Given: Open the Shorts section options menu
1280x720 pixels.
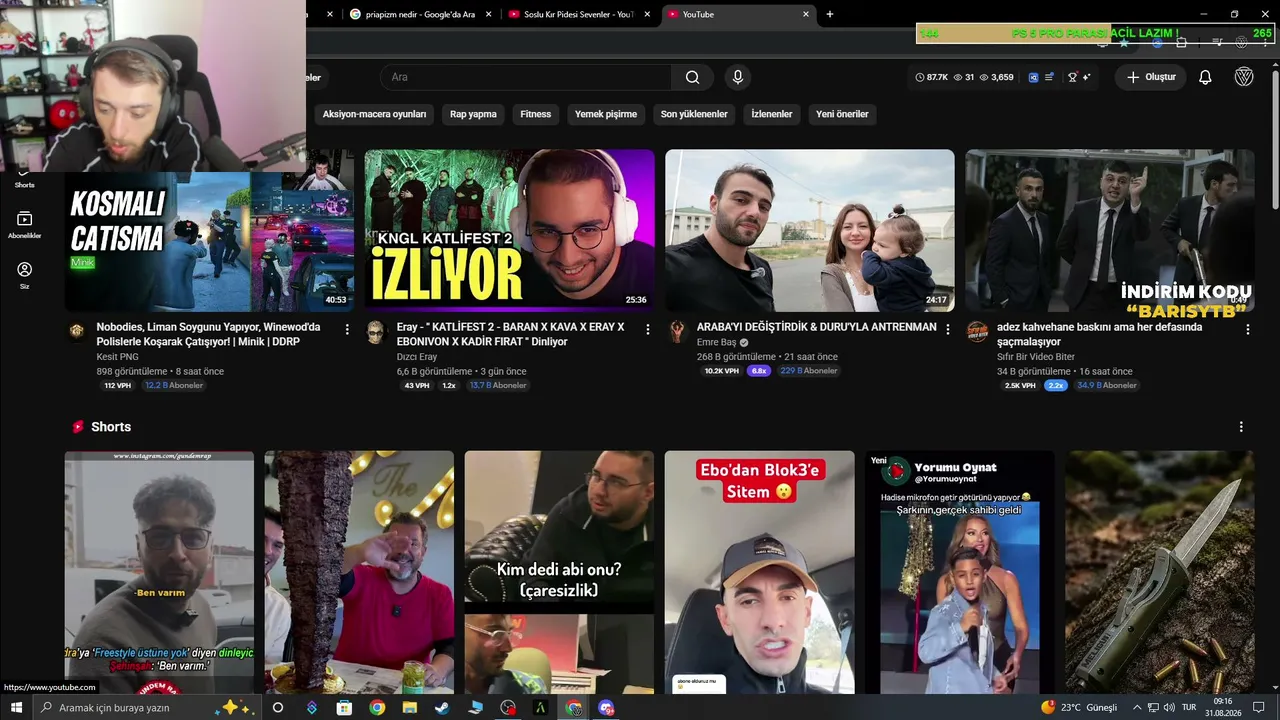Looking at the screenshot, I should (x=1241, y=427).
